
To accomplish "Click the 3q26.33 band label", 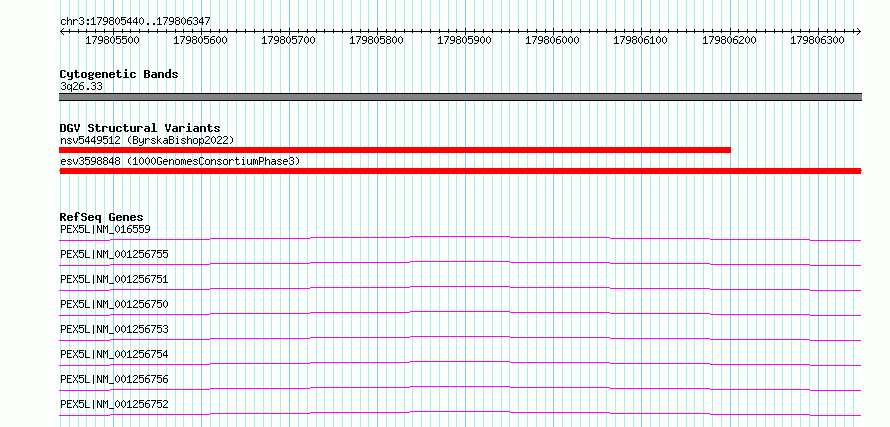I will 82,87.
